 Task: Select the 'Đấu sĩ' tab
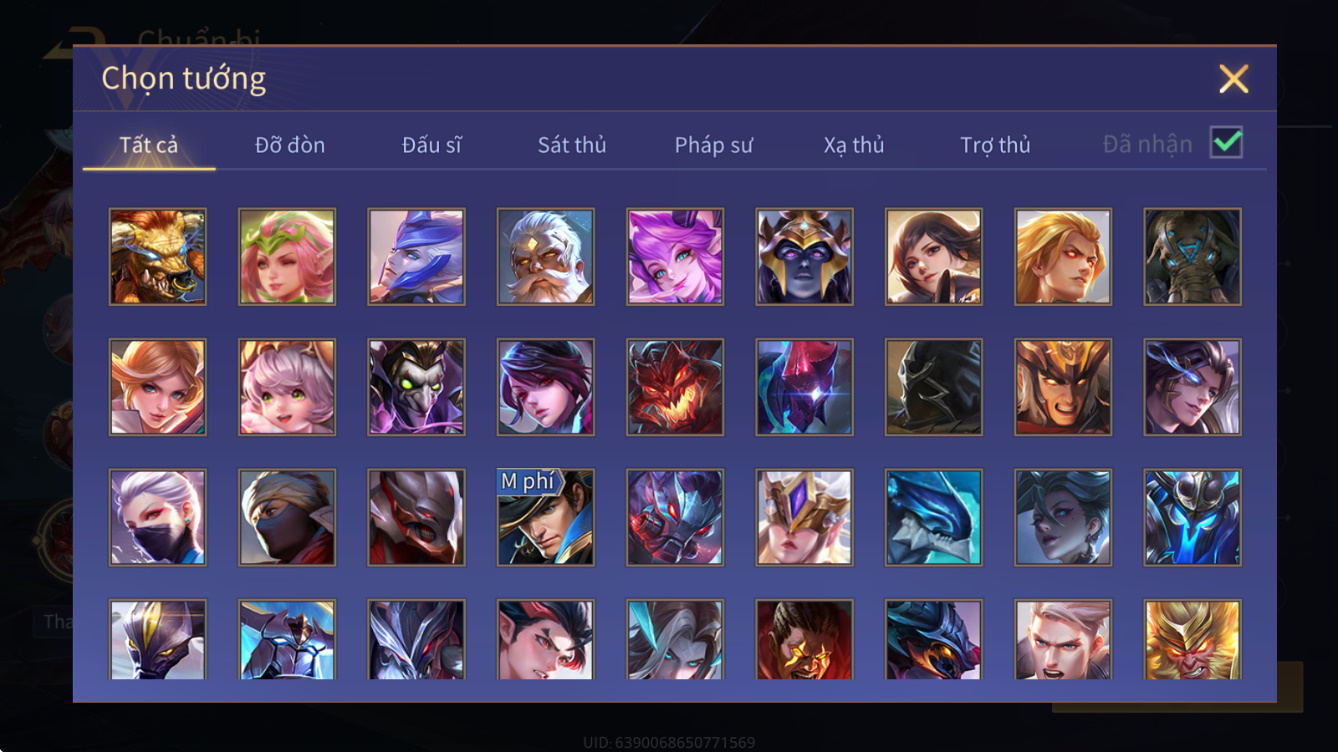click(x=432, y=145)
